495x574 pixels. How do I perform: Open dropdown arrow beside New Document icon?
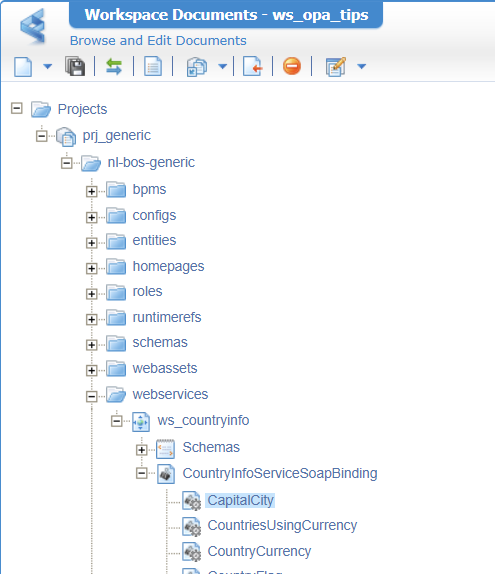pyautogui.click(x=48, y=66)
